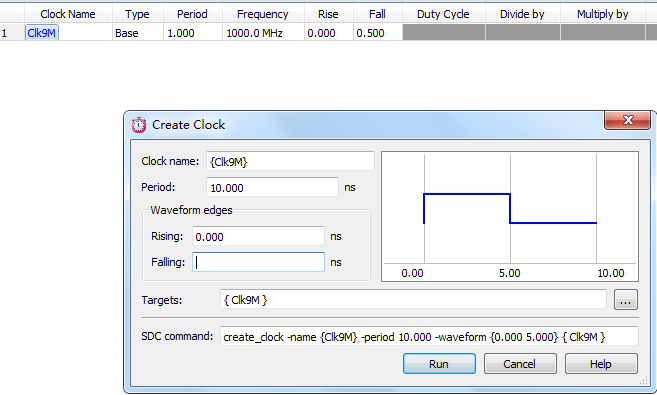
Task: Click the Divide by column header
Action: click(522, 14)
